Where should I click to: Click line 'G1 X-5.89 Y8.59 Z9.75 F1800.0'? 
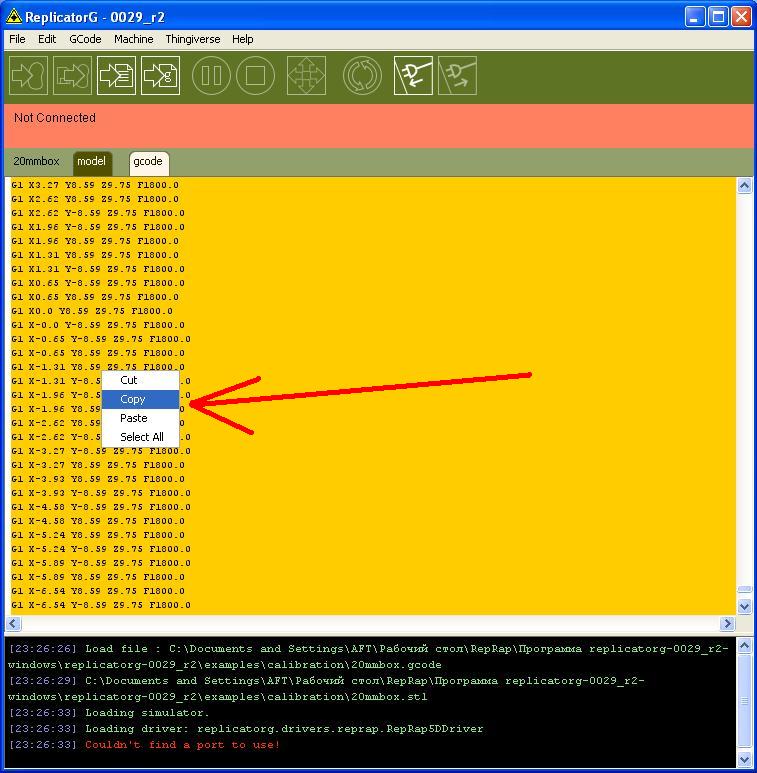point(98,577)
